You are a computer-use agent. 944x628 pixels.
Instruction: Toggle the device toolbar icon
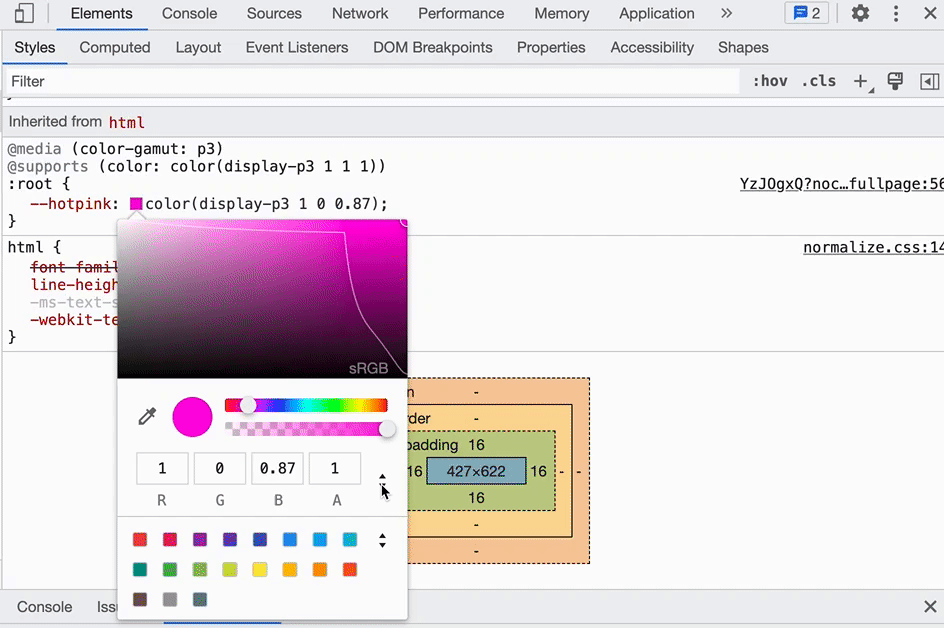coord(24,13)
